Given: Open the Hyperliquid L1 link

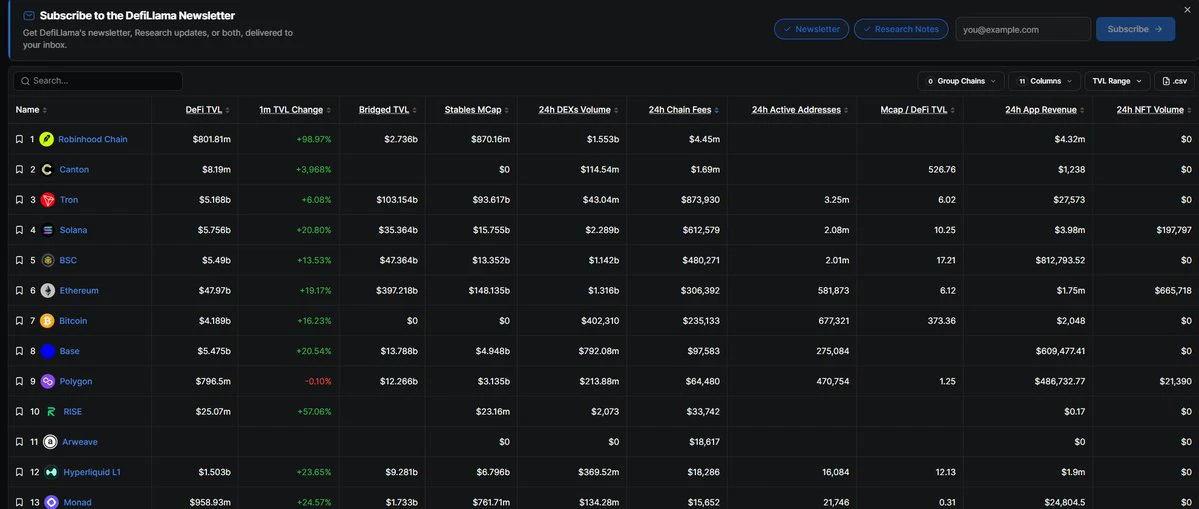Looking at the screenshot, I should point(92,472).
